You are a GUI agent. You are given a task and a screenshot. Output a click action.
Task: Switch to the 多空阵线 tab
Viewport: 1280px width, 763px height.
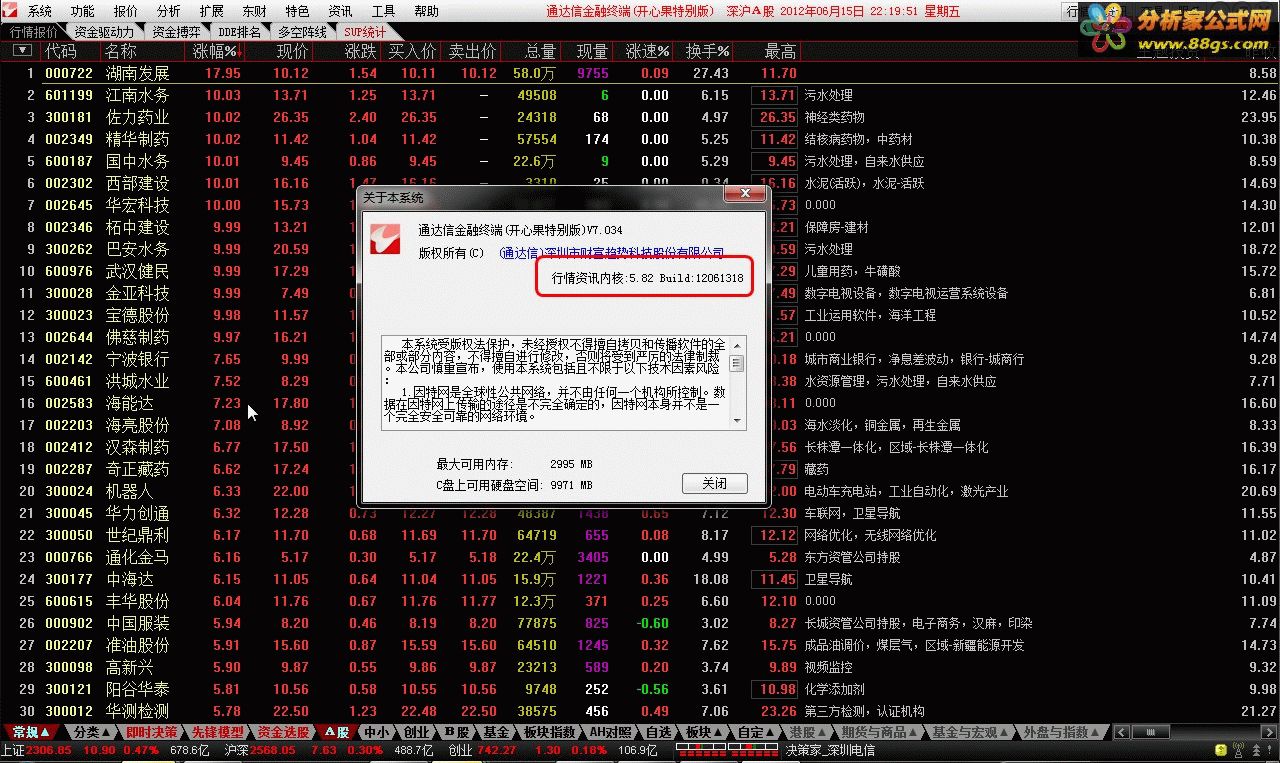tap(302, 32)
